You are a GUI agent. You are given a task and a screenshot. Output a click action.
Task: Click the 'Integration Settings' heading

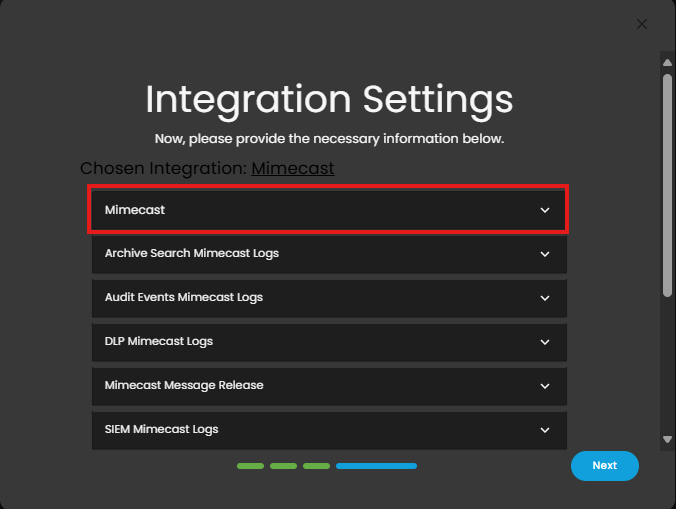329,100
